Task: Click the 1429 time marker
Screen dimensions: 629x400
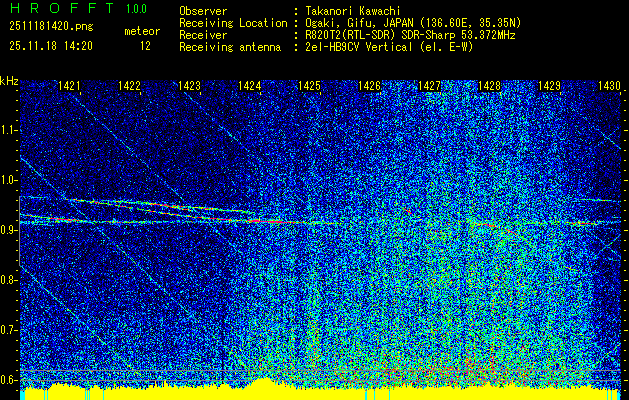Action: click(x=550, y=85)
